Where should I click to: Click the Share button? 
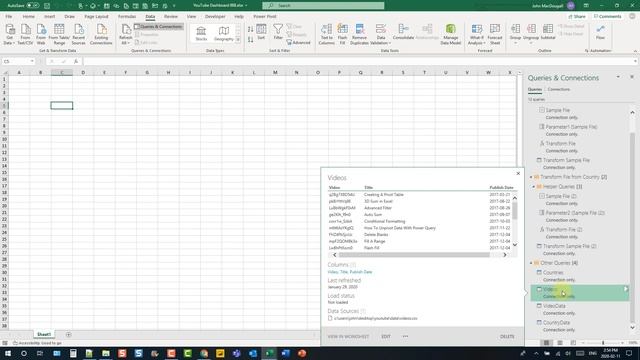click(577, 16)
